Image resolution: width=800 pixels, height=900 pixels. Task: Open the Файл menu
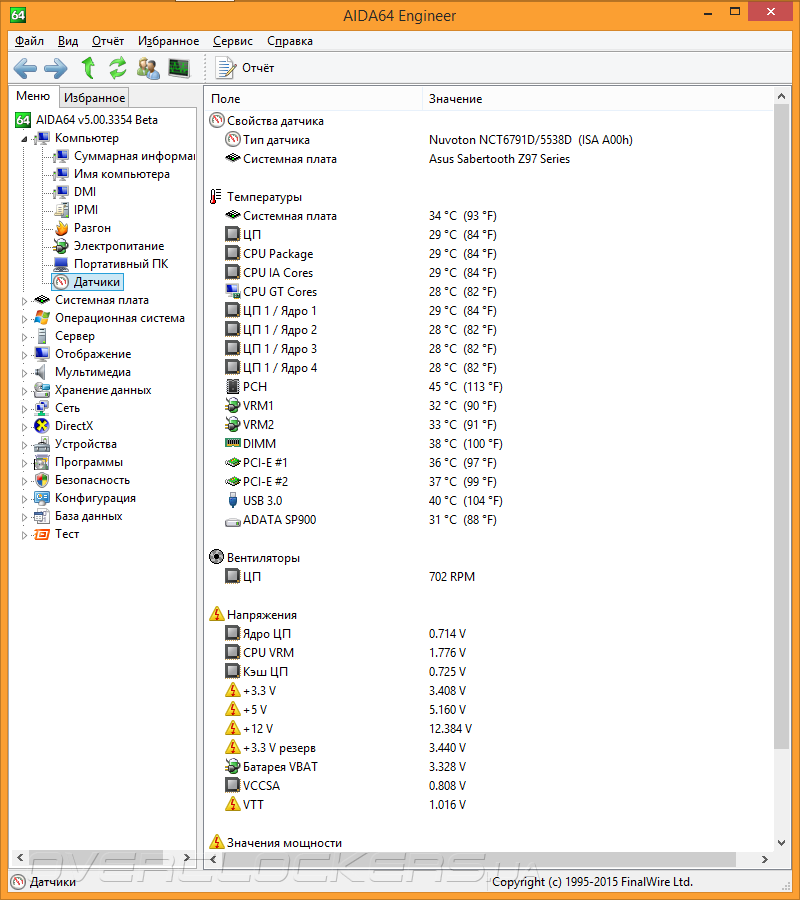point(29,41)
